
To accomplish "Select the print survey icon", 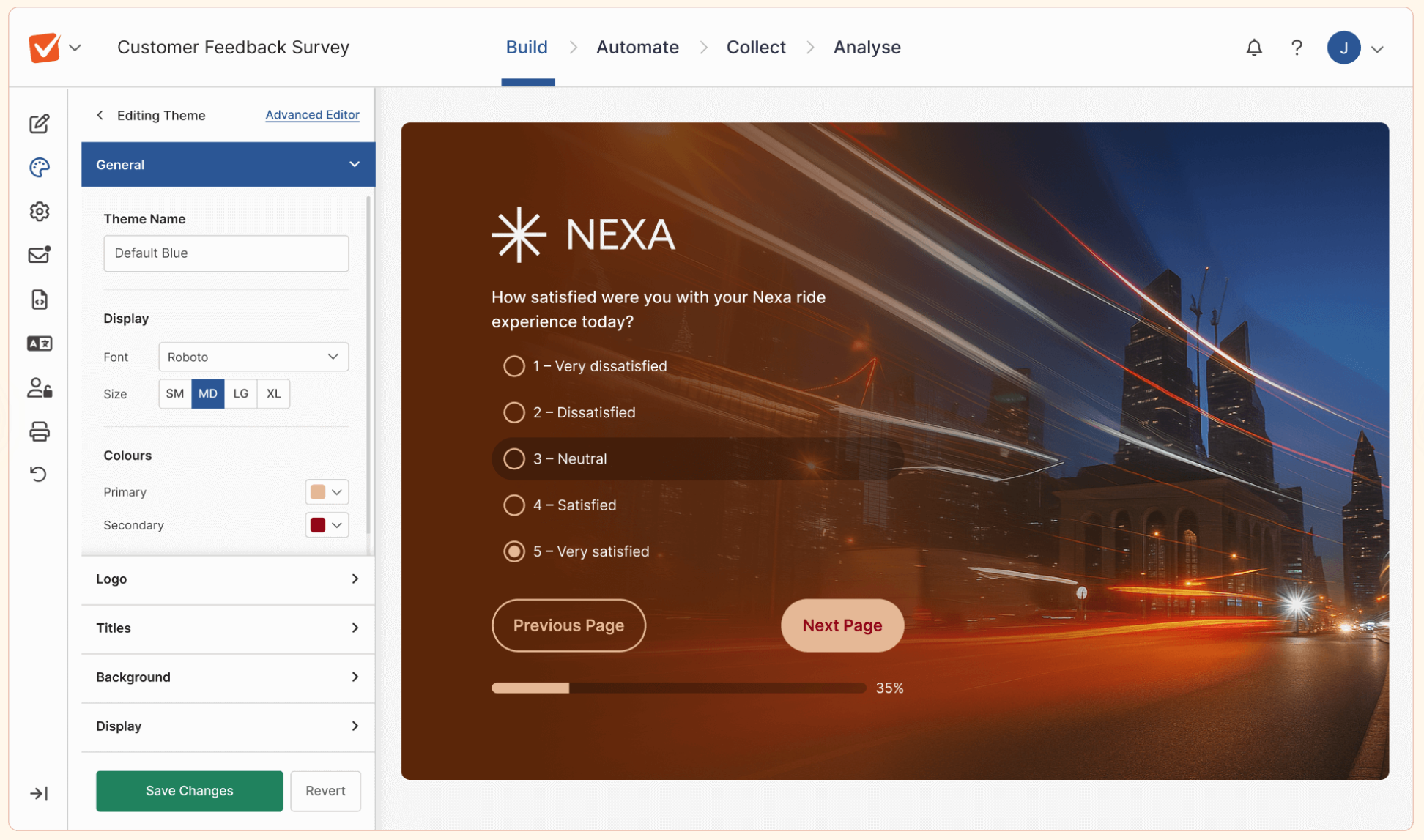I will [40, 431].
